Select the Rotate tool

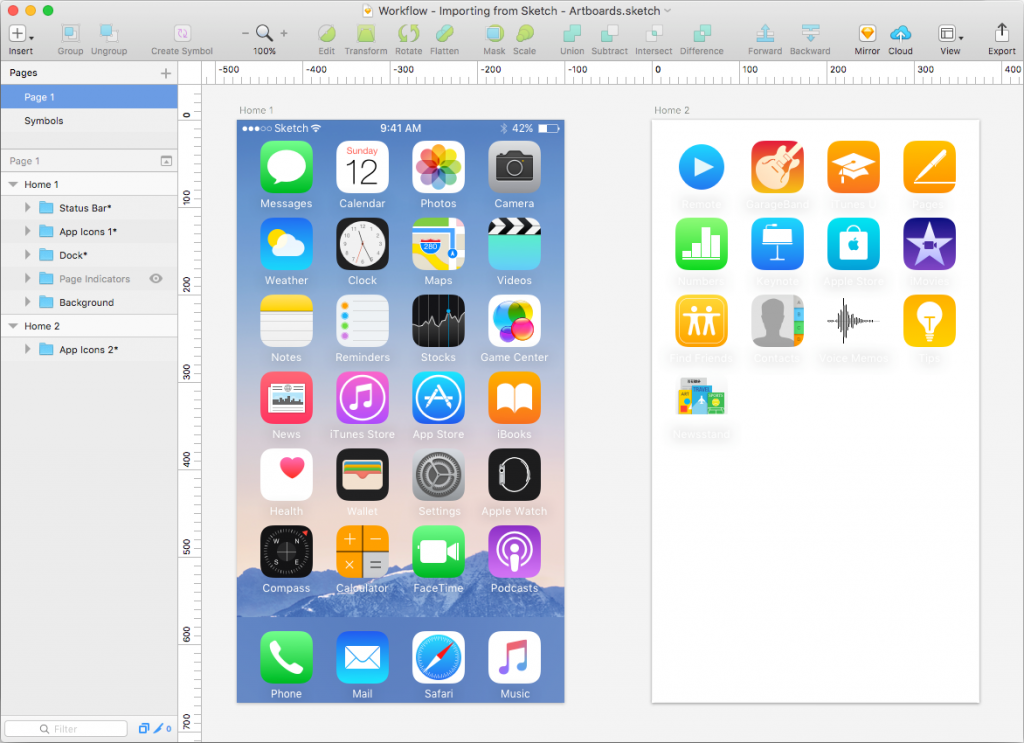[x=409, y=33]
